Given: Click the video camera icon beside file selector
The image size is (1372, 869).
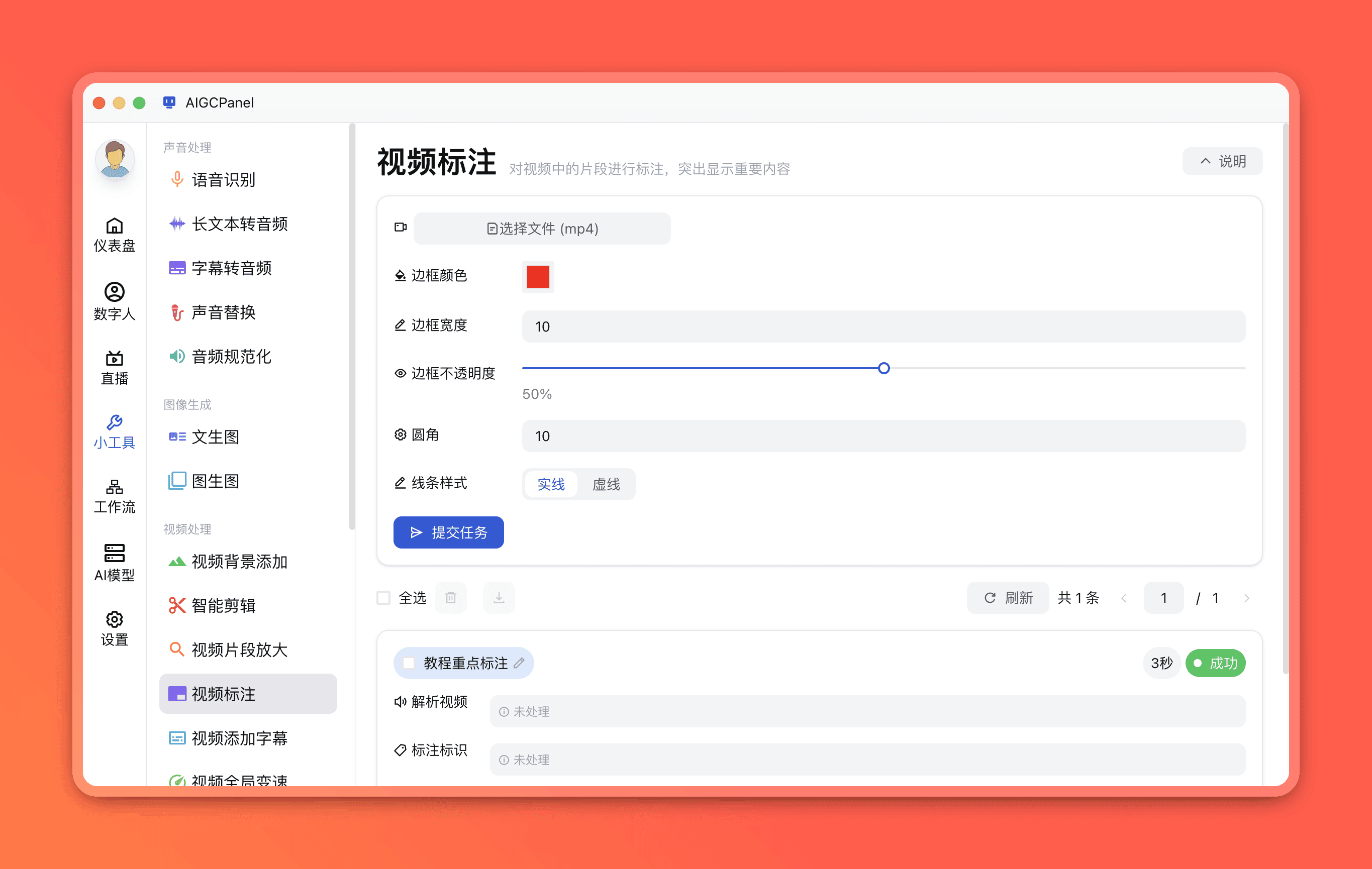Looking at the screenshot, I should (401, 227).
